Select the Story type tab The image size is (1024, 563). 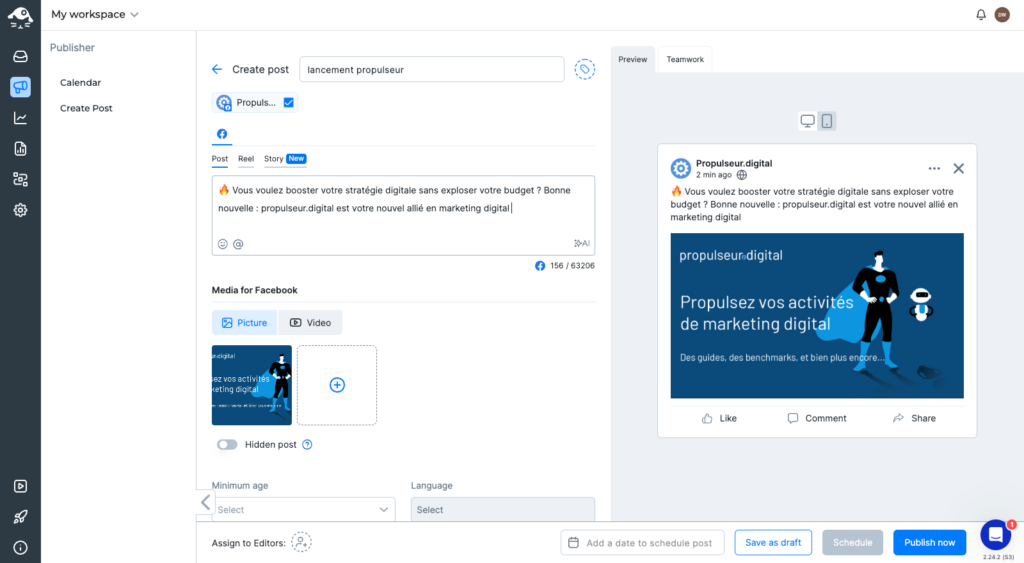pos(285,159)
